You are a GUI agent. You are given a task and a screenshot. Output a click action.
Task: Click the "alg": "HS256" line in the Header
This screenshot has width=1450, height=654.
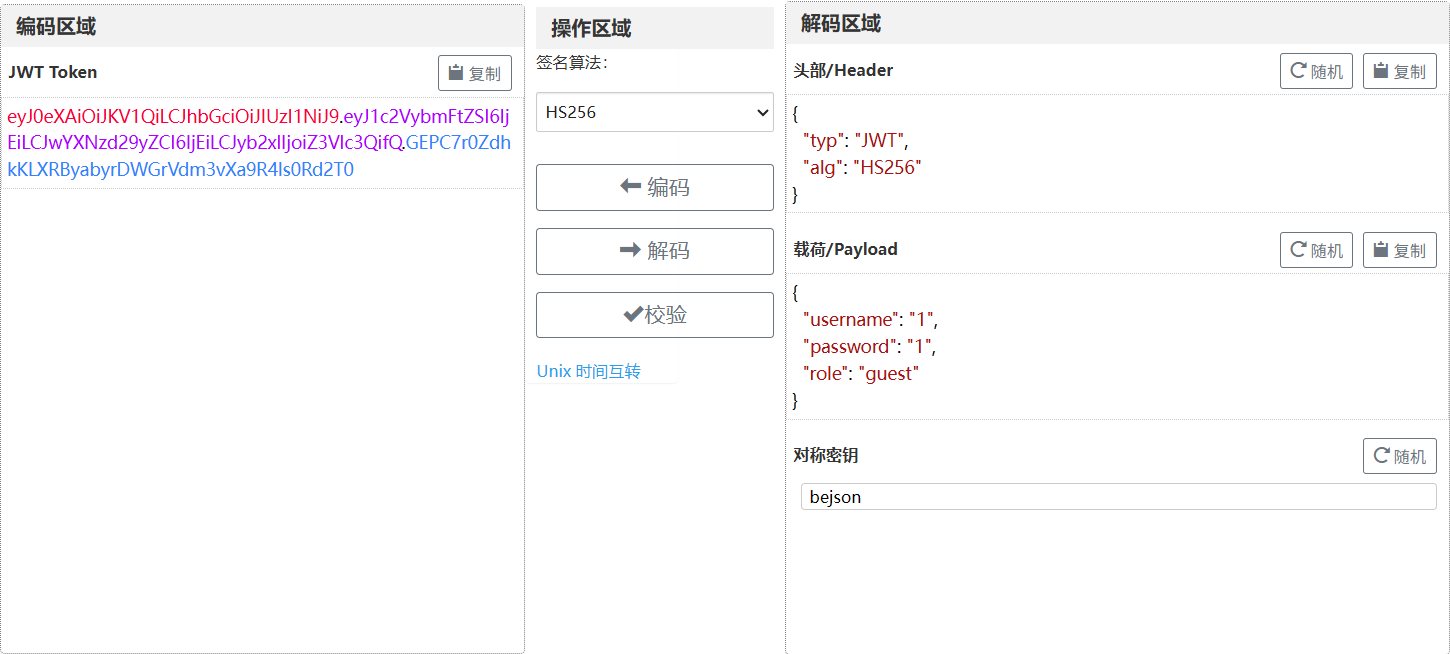861,168
